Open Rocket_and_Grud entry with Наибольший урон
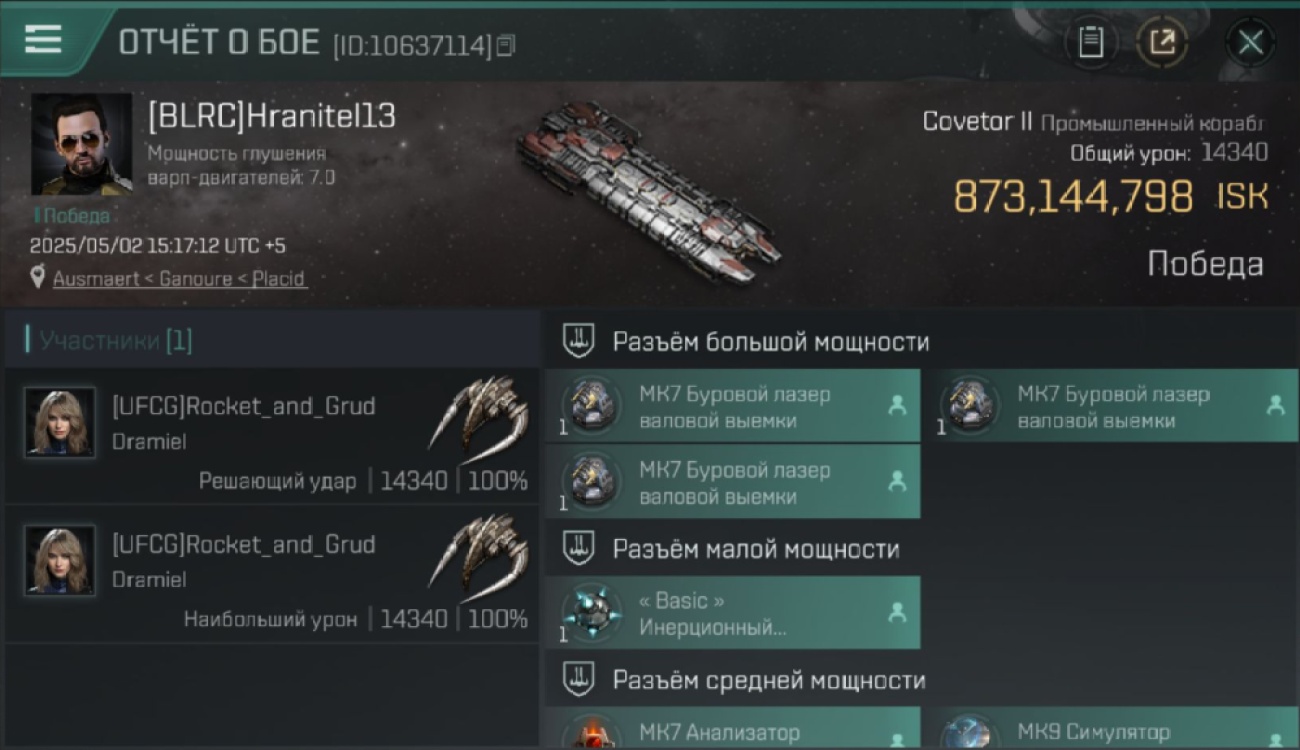The image size is (1300, 750). [272, 573]
